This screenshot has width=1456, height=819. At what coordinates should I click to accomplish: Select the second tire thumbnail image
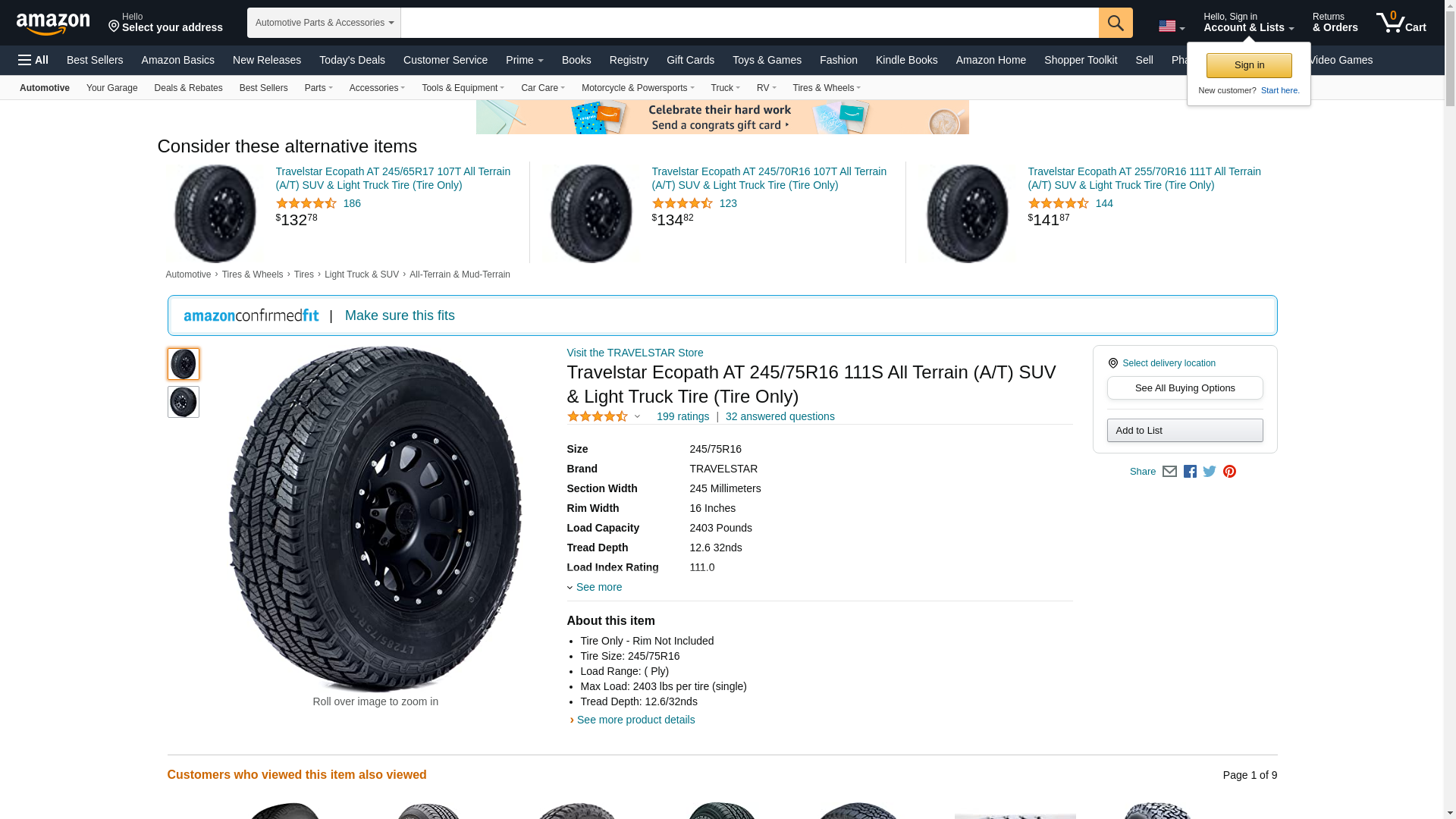click(184, 402)
